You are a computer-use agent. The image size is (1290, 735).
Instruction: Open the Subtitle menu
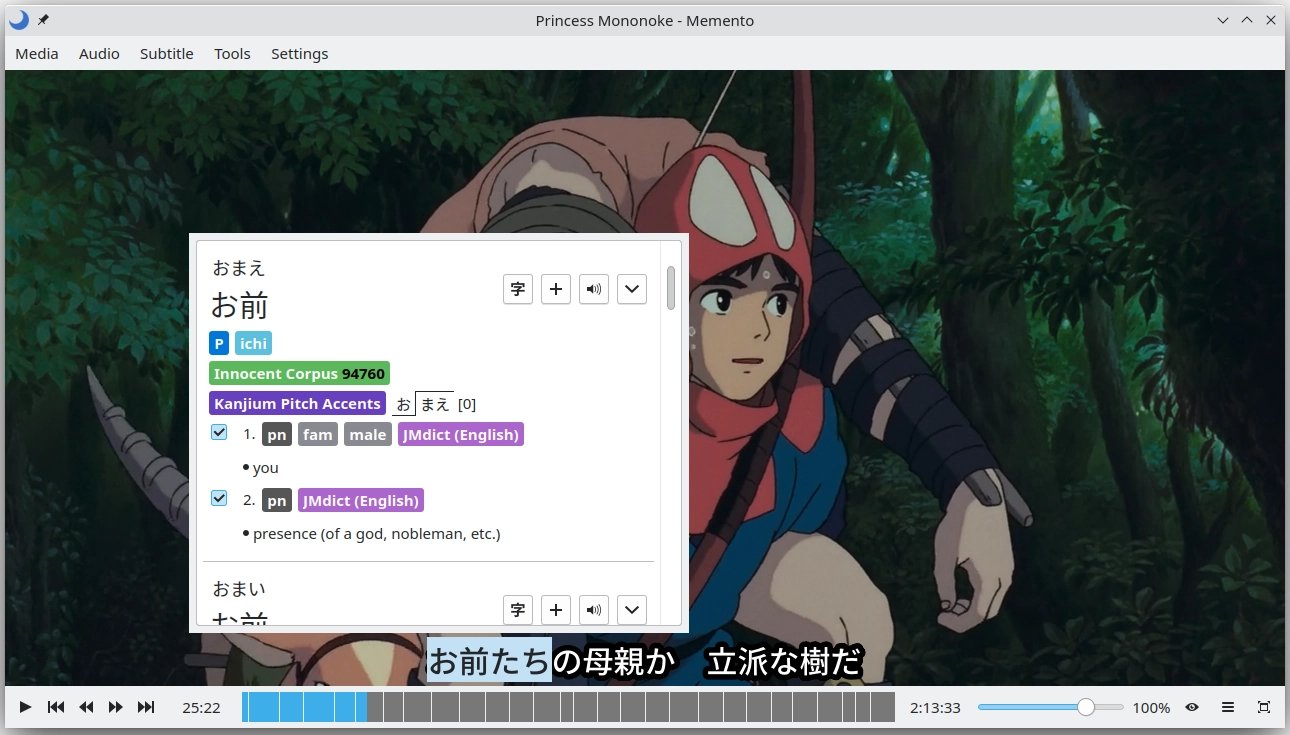167,54
